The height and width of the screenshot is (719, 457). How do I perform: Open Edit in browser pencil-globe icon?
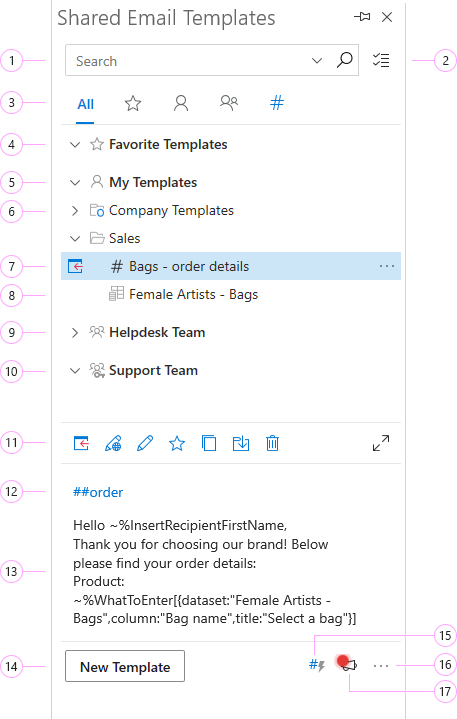(113, 443)
